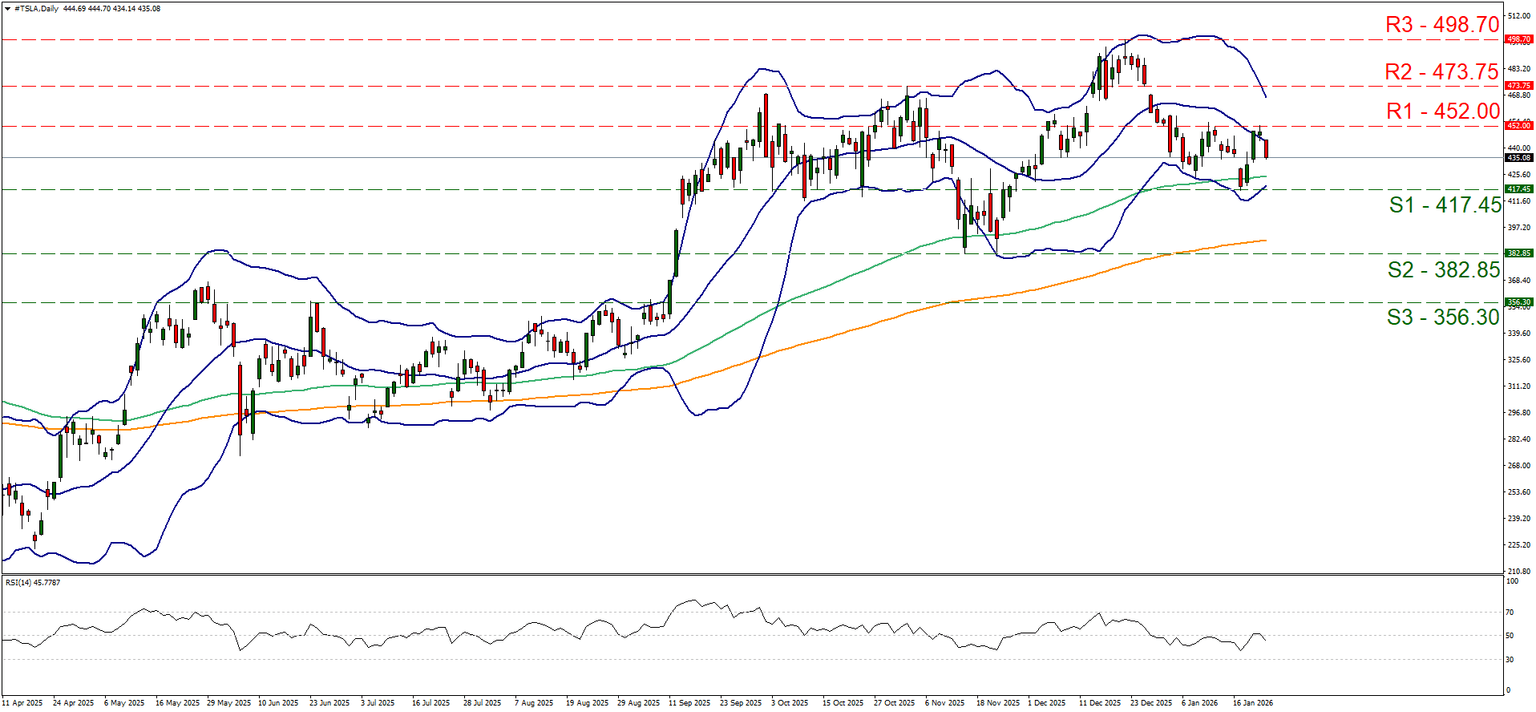The width and height of the screenshot is (1536, 712).
Task: Click the S1 - 417.45 support label
Action: (1445, 205)
